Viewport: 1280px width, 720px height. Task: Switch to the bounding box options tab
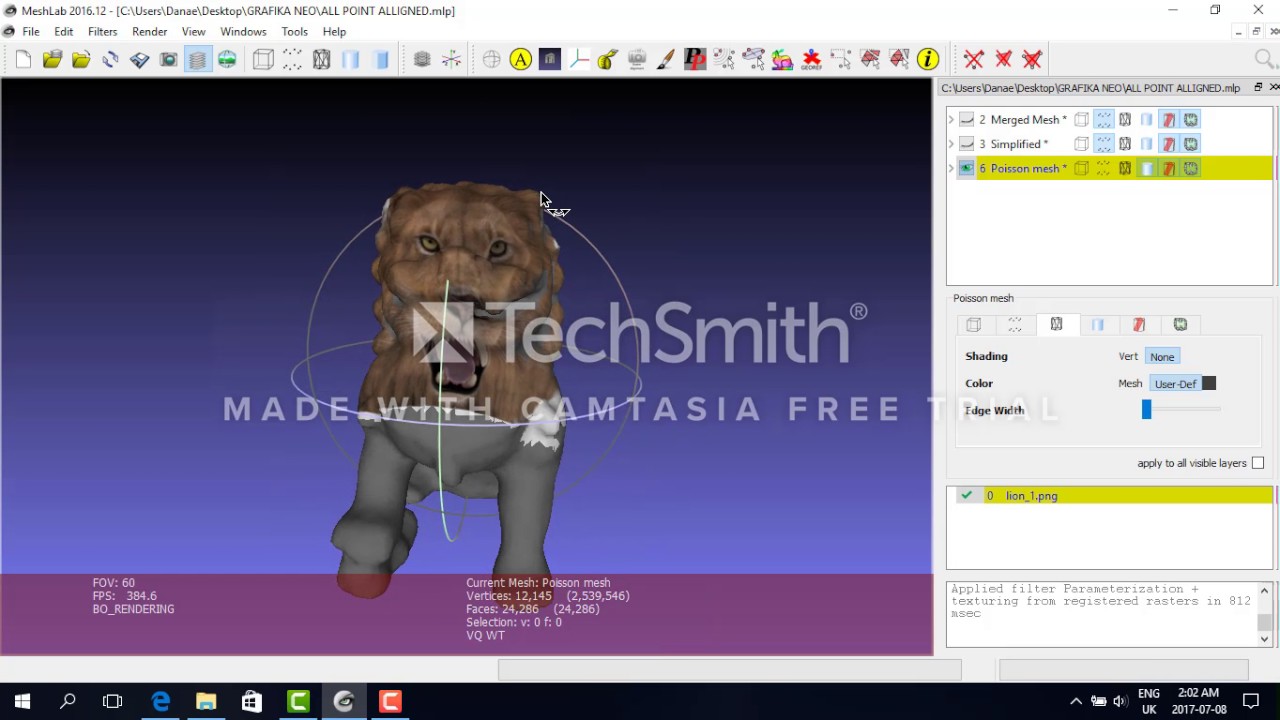coord(974,324)
